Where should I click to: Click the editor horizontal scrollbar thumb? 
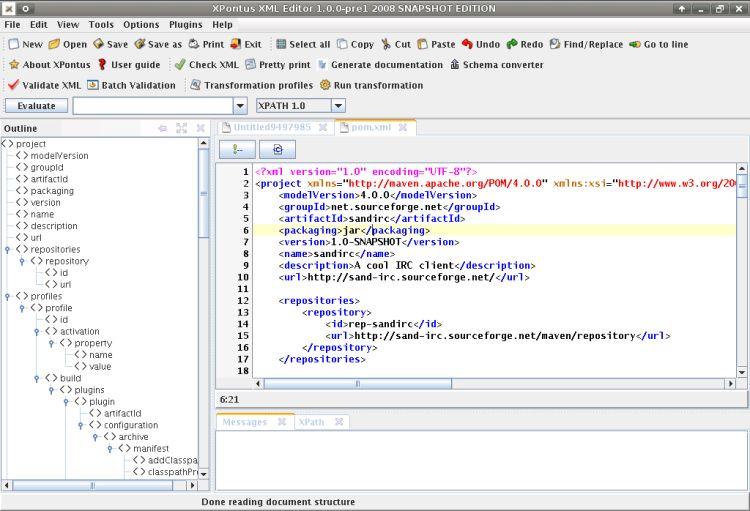click(x=358, y=384)
